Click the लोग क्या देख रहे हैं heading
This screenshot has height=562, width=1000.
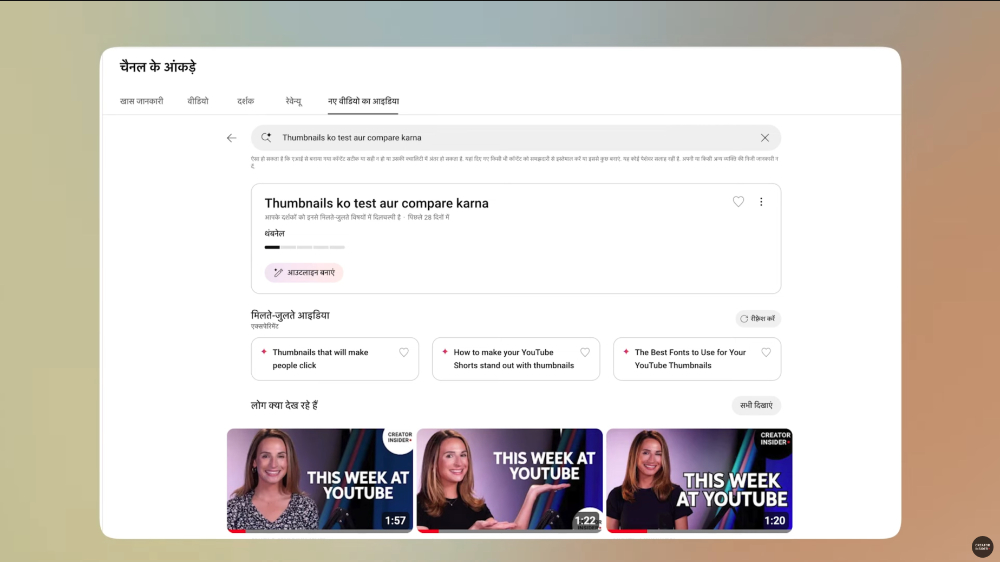(x=284, y=405)
